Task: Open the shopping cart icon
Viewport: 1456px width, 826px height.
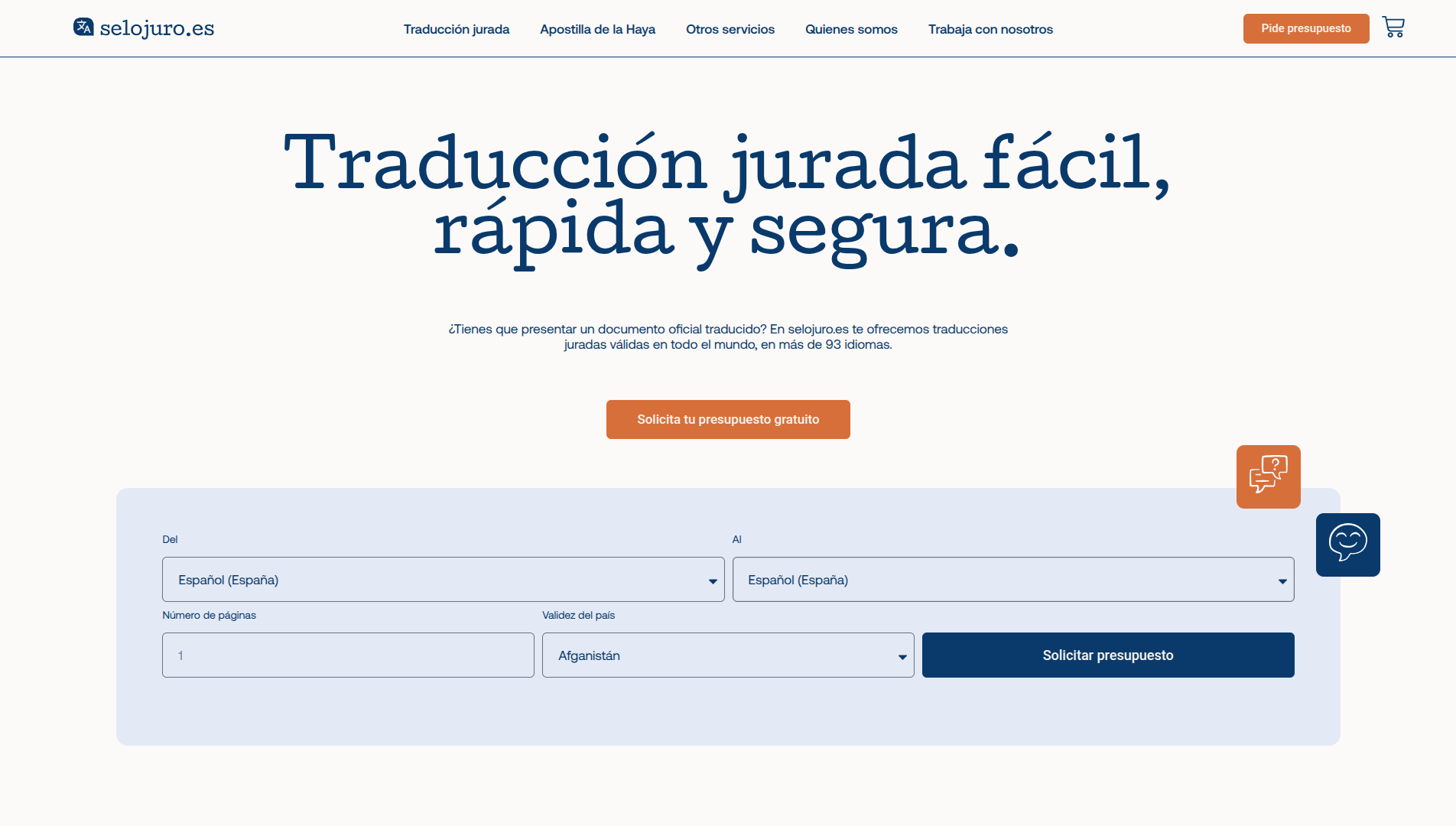Action: [1393, 28]
